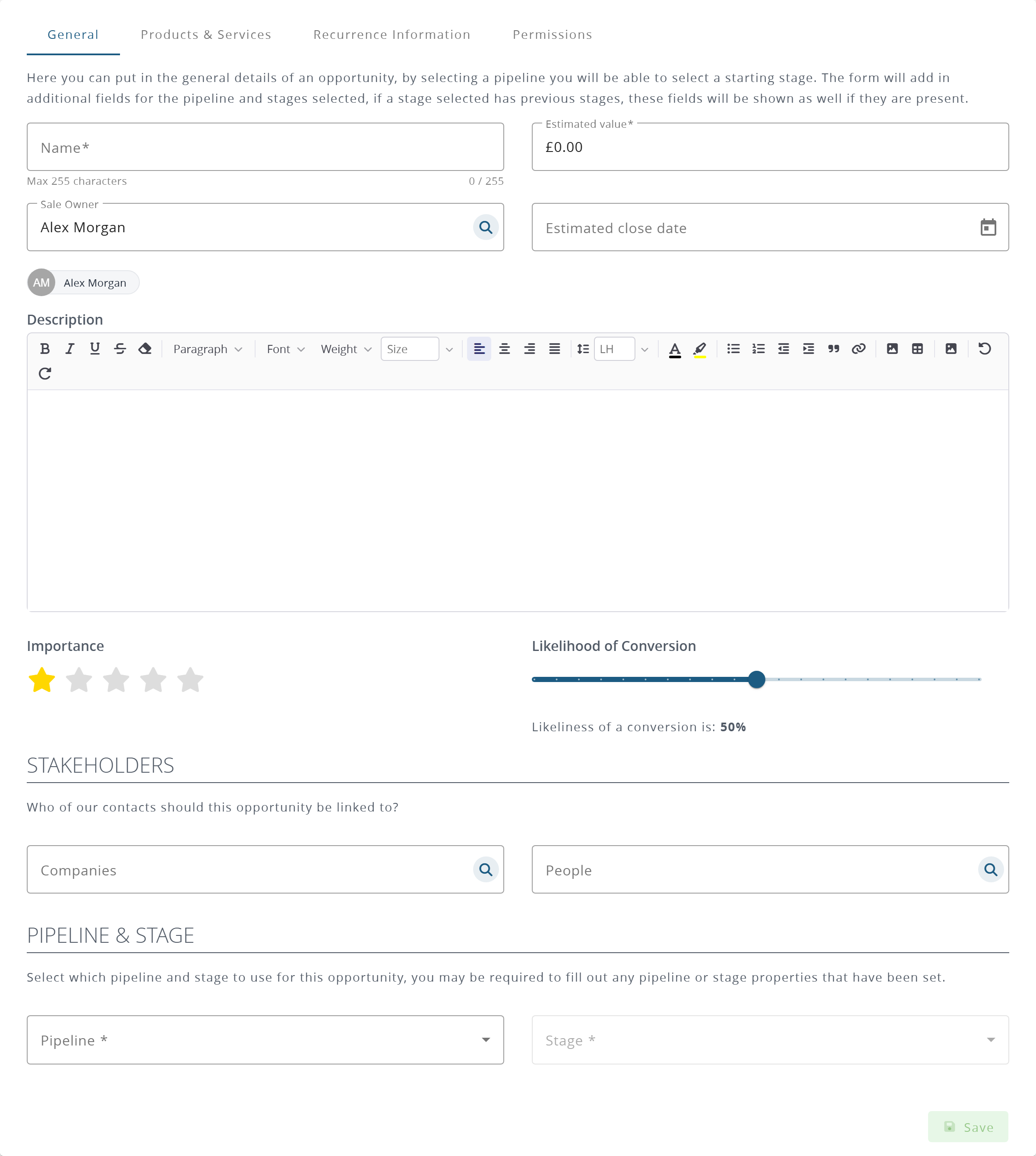Insert a numbered list
Image resolution: width=1036 pixels, height=1156 pixels.
759,349
